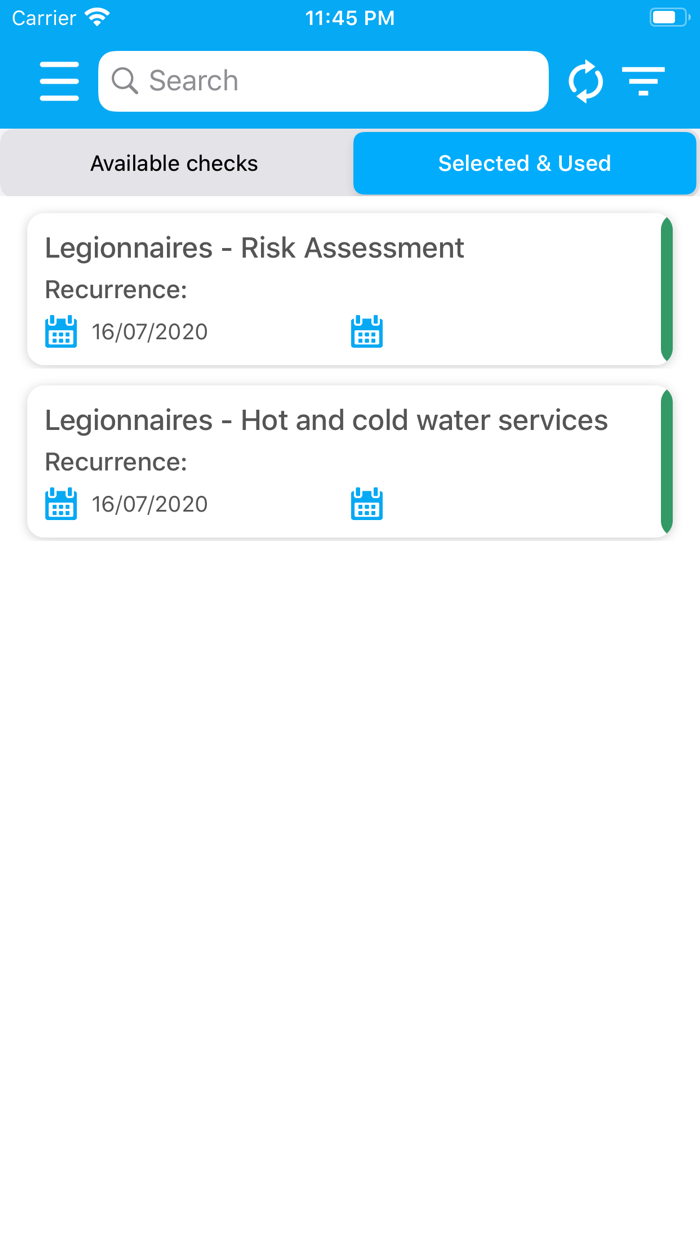The image size is (700, 1244).
Task: Tap green status bar on Hot and cold water card
Action: click(x=667, y=461)
